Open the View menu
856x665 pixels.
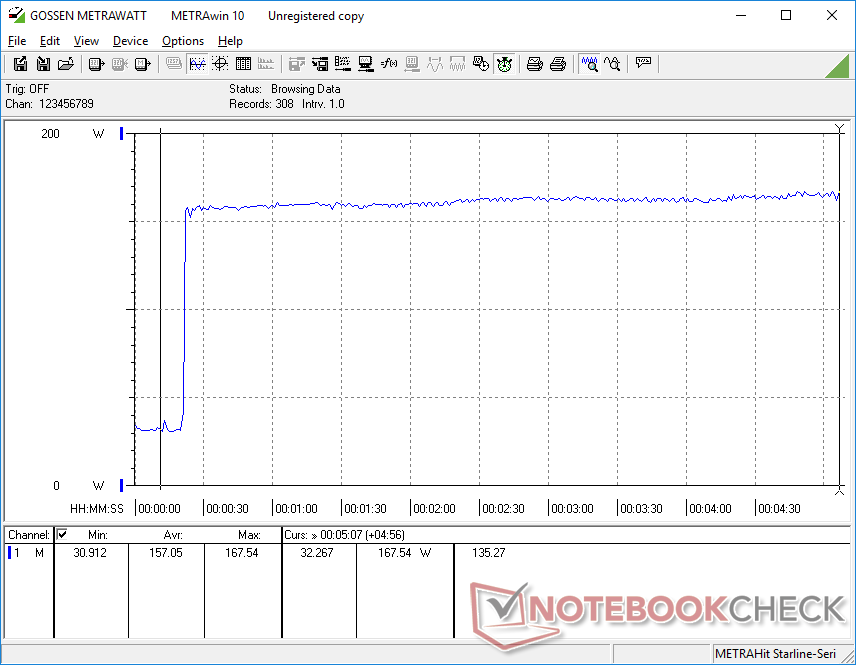pos(86,41)
